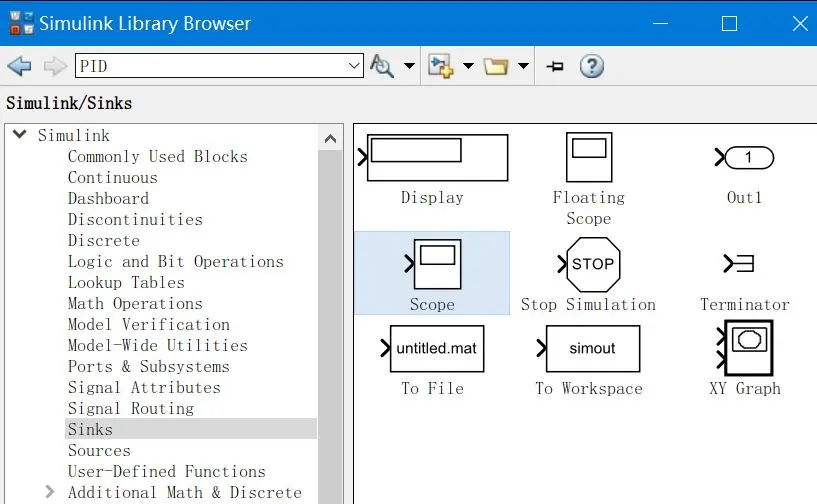
Task: Click the To Workspace label text
Action: click(589, 388)
